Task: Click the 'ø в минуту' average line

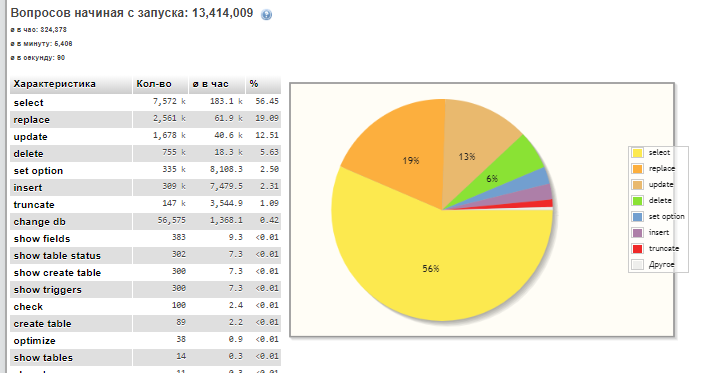Action: point(41,44)
